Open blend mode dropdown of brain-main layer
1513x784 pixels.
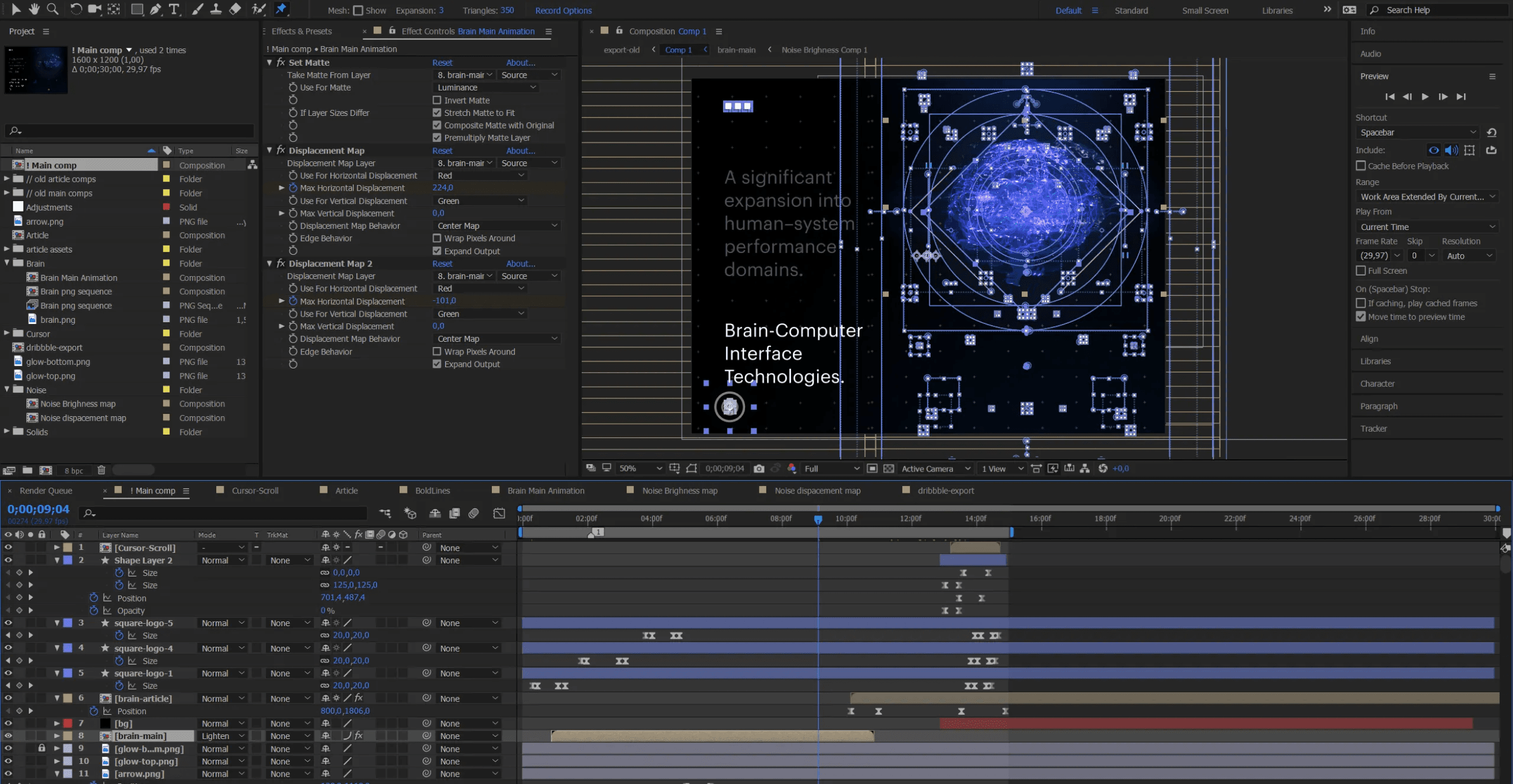point(222,736)
